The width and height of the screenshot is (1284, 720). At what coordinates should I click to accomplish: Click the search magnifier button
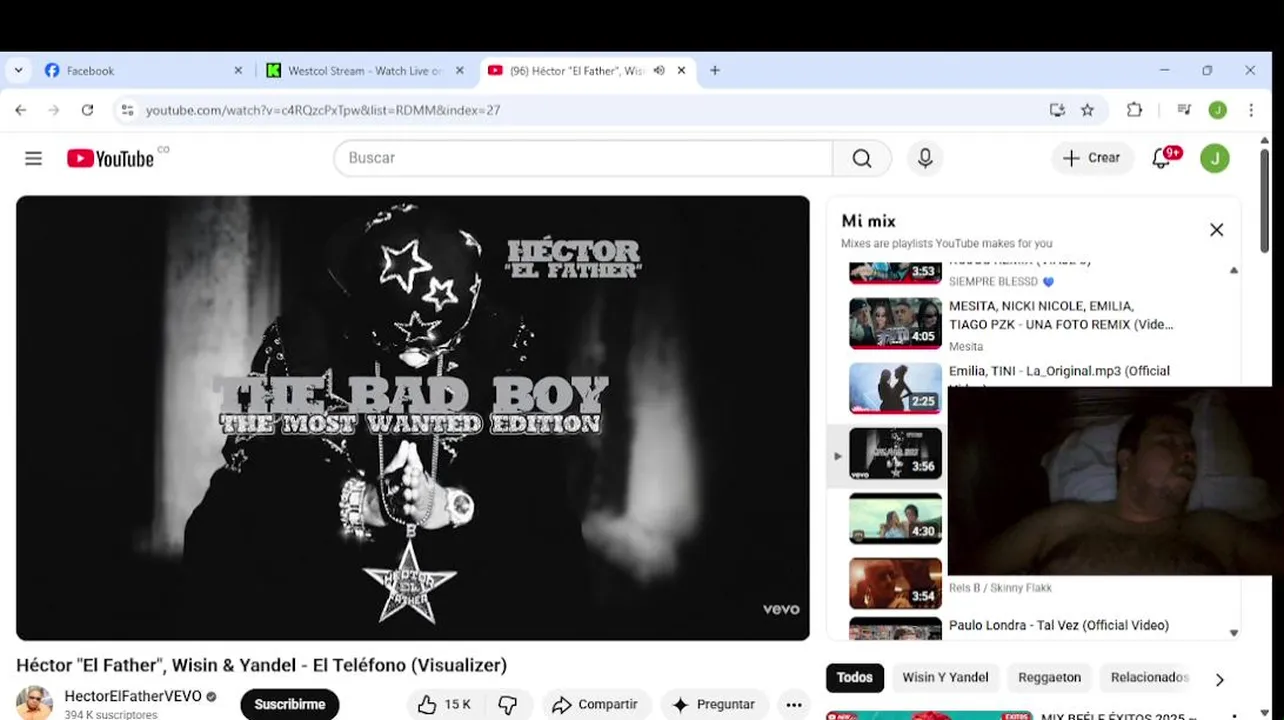[x=862, y=158]
